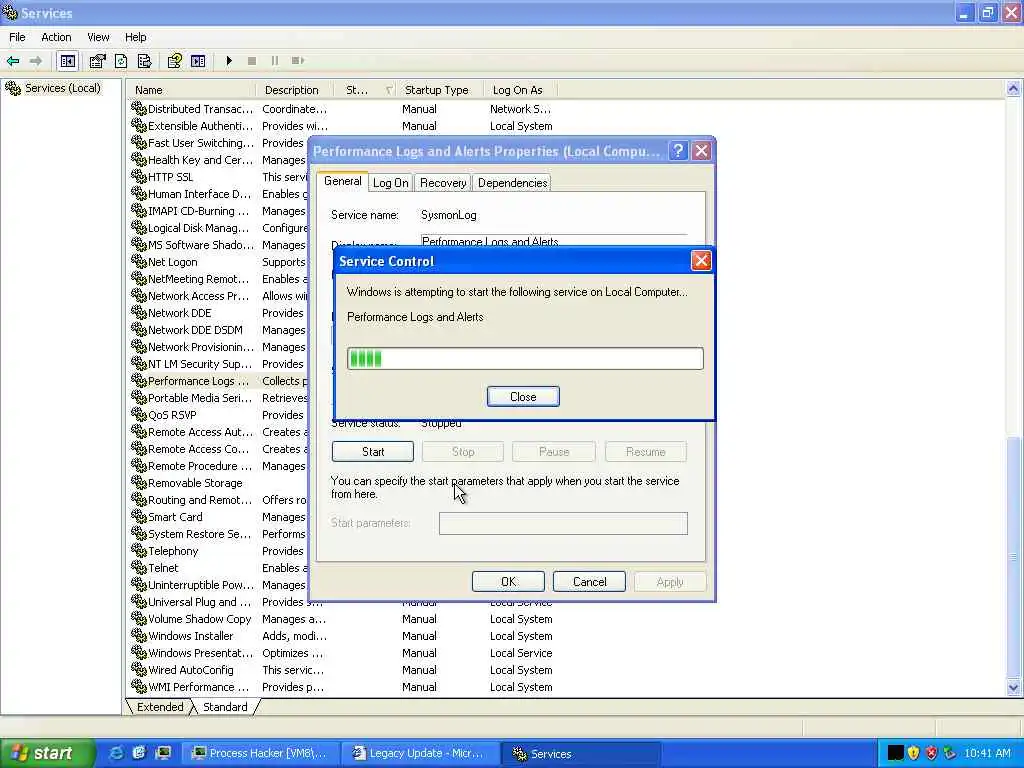
Task: Click the Back arrow in Services toolbar
Action: (x=12, y=61)
